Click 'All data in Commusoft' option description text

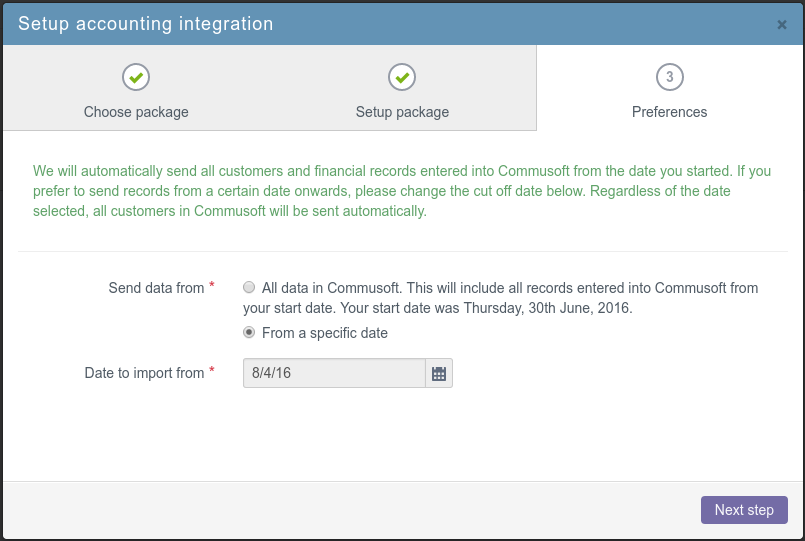coord(501,298)
